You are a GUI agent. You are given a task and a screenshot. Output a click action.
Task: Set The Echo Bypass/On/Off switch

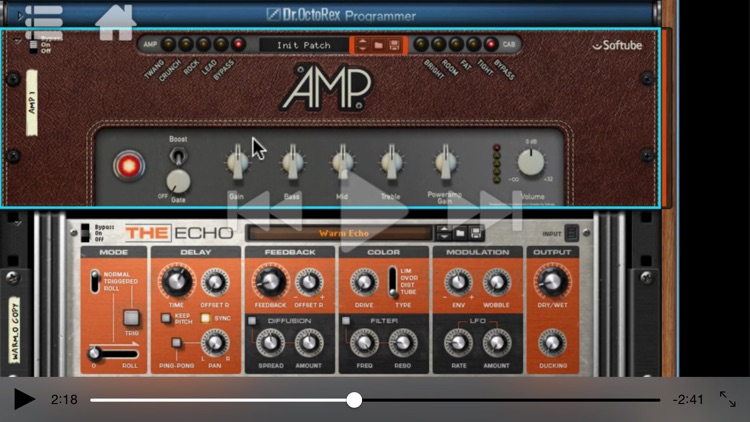point(85,233)
